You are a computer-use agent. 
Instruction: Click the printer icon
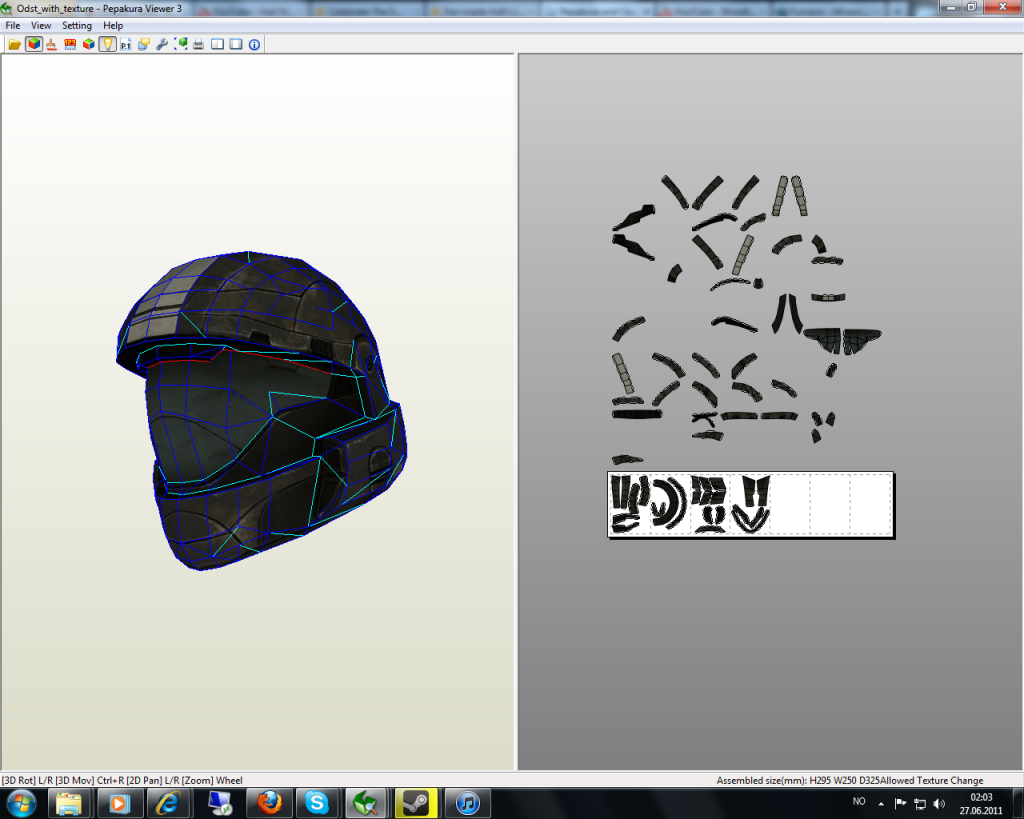click(x=199, y=44)
